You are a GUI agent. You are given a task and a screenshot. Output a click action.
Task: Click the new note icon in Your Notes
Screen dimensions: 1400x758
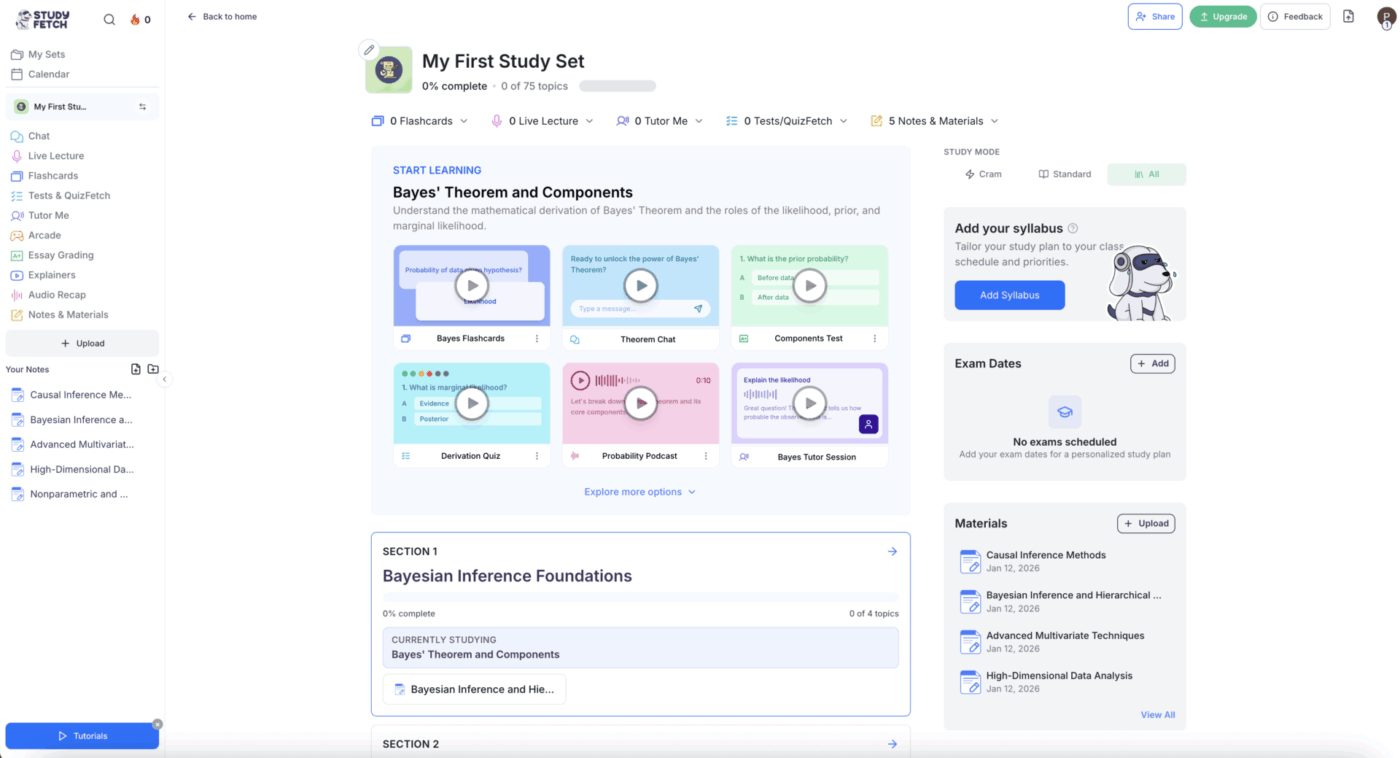click(136, 369)
